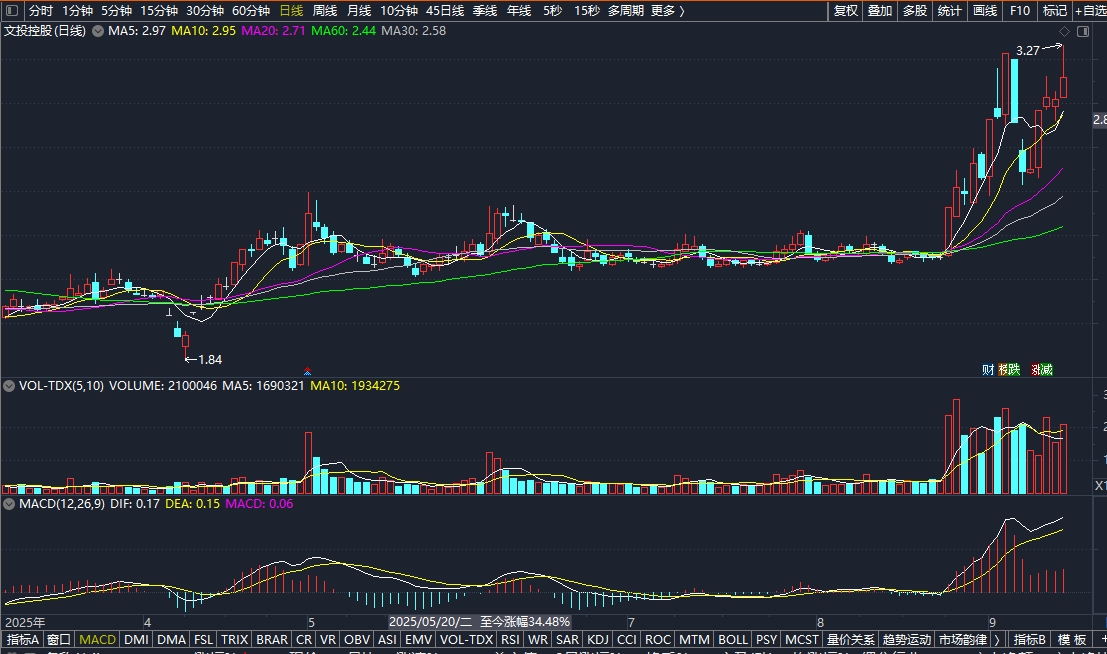Select the TRIX indicator tab

click(234, 639)
